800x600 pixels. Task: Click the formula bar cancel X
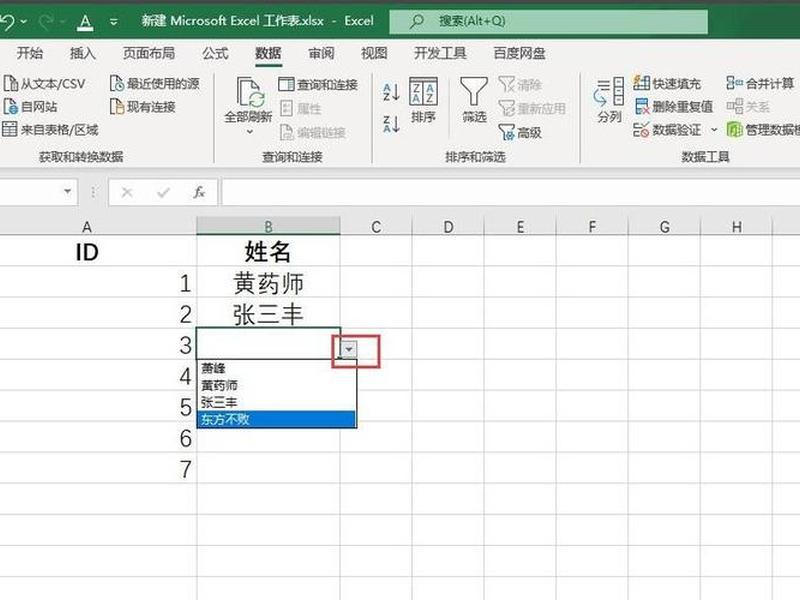click(x=127, y=192)
